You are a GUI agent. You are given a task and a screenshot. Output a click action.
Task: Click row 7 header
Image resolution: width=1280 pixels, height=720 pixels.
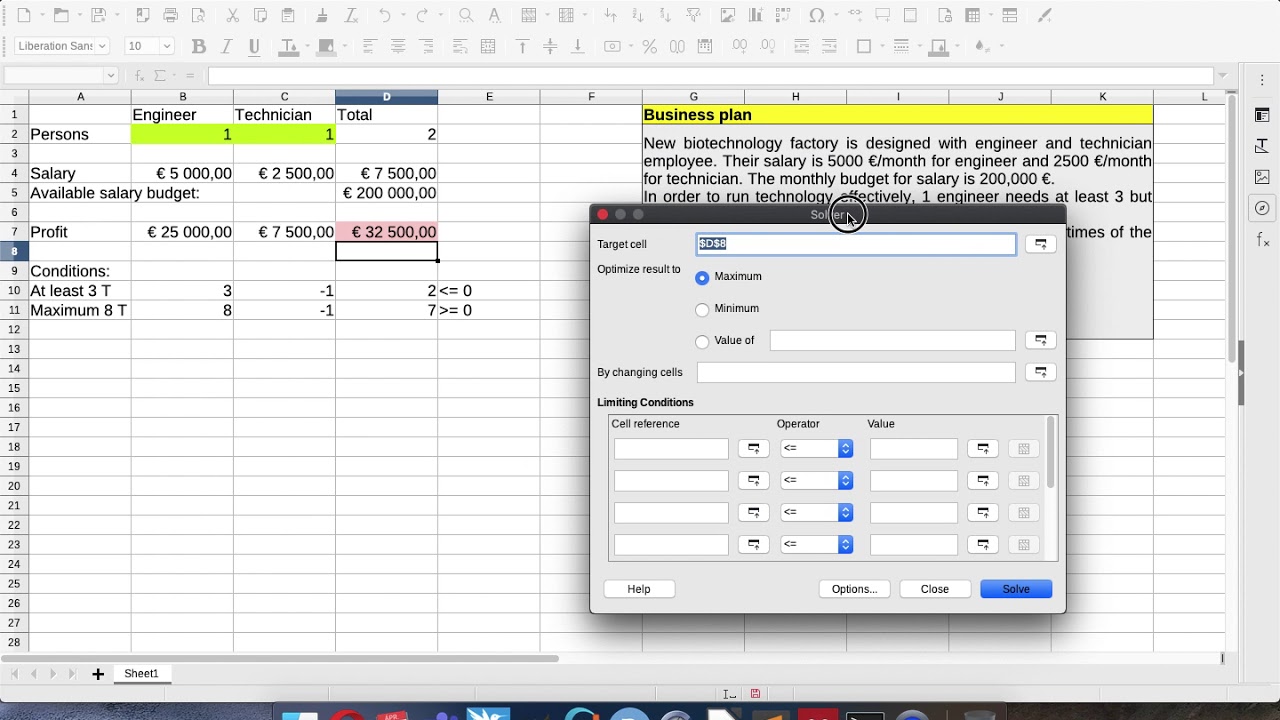(14, 232)
